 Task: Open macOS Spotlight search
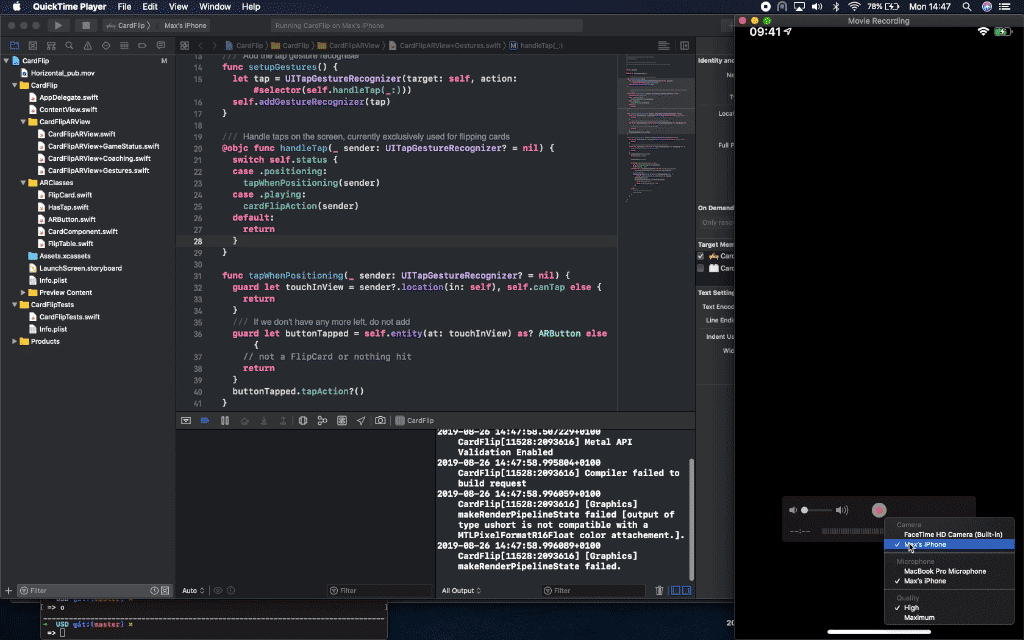coord(967,7)
